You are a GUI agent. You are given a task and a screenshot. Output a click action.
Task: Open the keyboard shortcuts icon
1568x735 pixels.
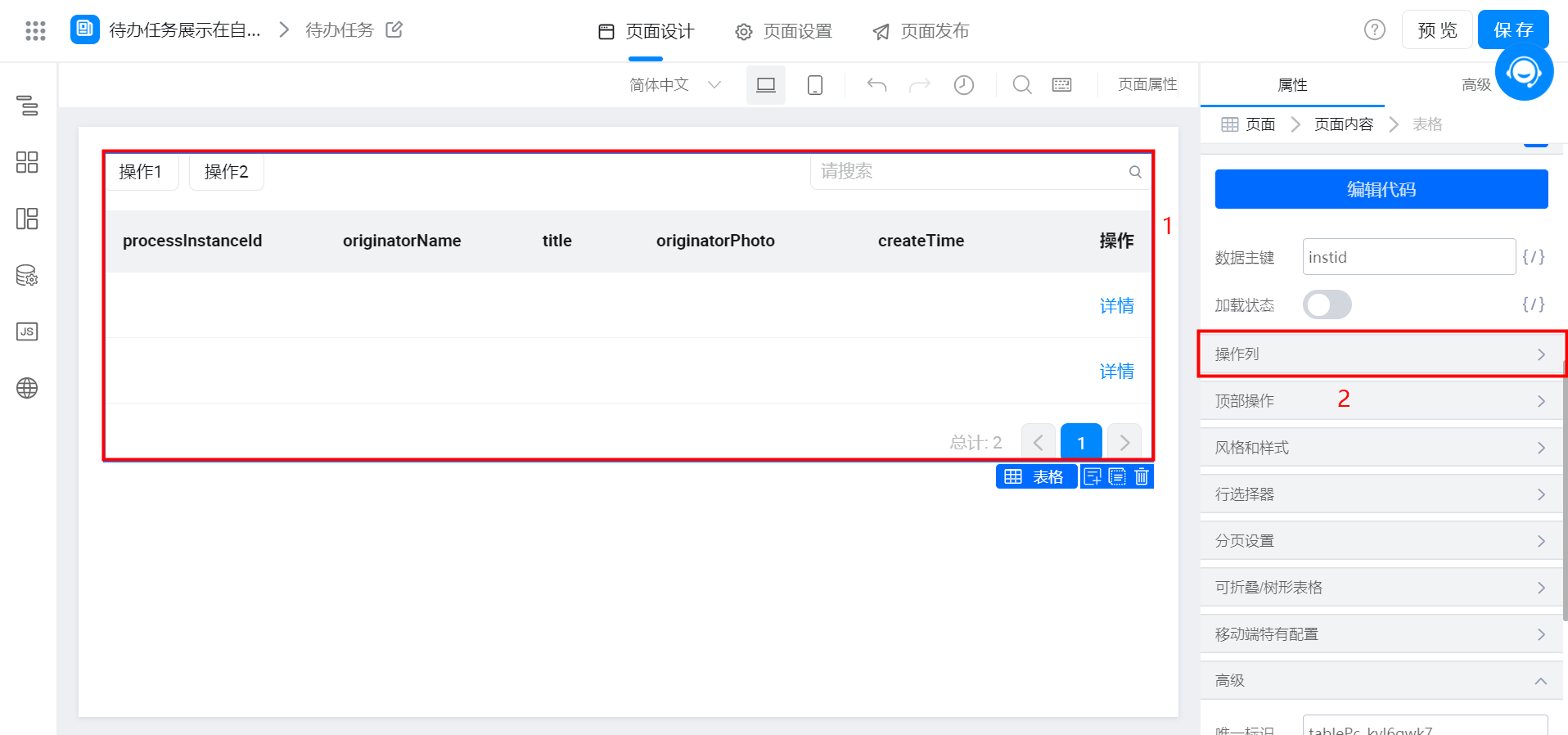click(x=1062, y=85)
